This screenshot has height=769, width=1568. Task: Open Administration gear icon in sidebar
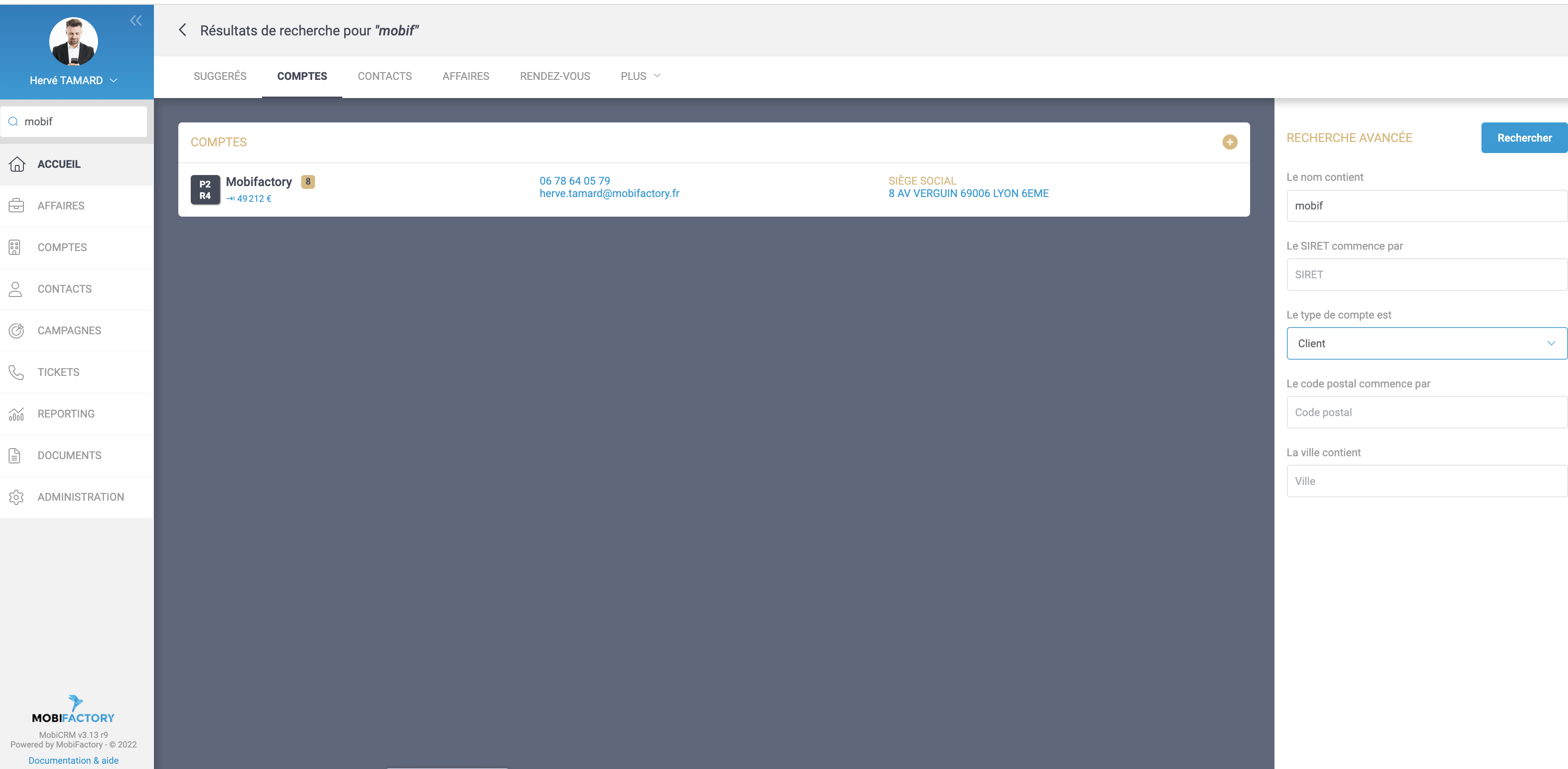coord(16,497)
